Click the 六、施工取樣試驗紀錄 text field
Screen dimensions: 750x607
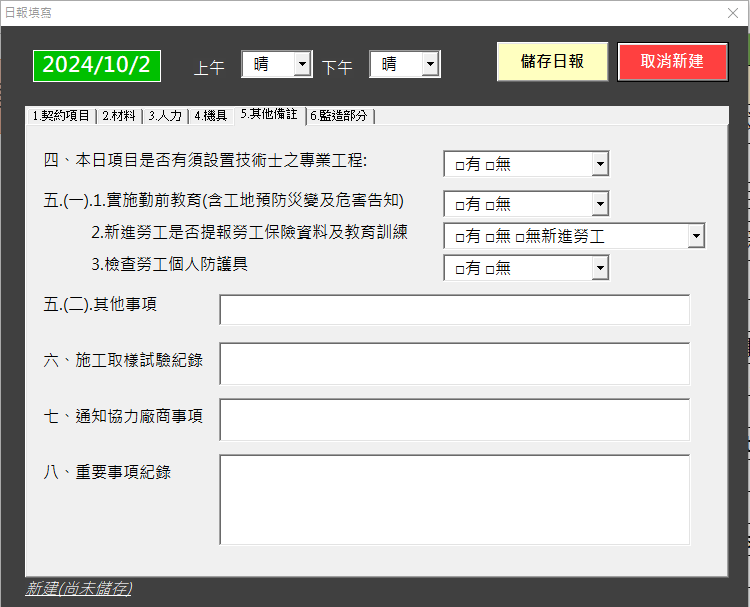454,364
